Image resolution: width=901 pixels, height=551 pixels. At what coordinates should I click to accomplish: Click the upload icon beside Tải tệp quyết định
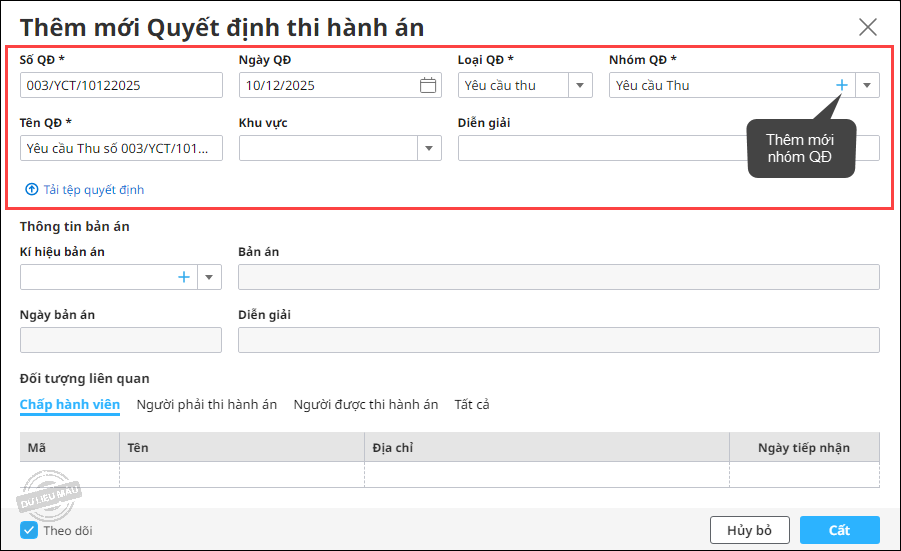(x=32, y=189)
